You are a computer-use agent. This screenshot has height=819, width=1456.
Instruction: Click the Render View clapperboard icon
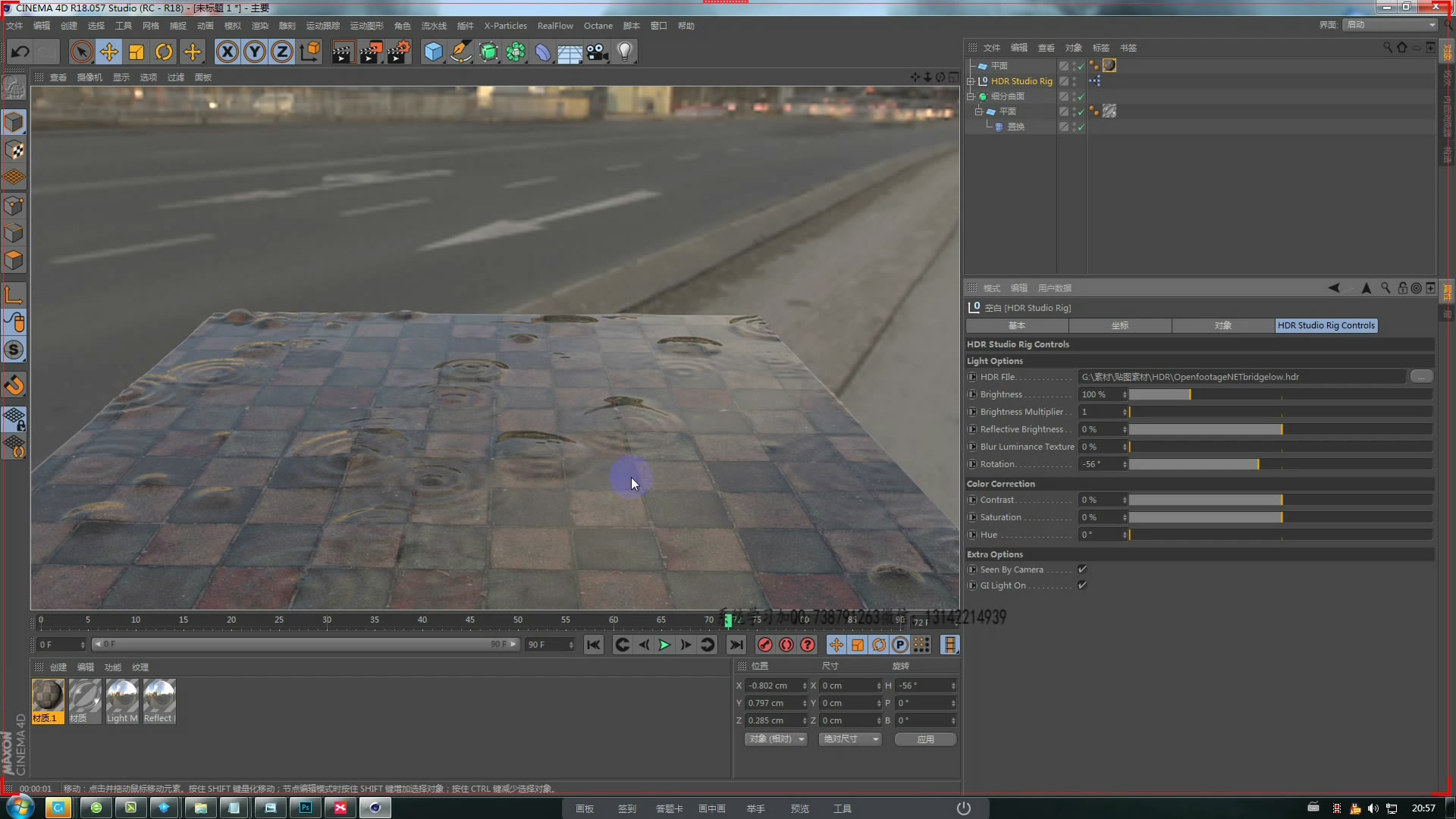(x=342, y=52)
